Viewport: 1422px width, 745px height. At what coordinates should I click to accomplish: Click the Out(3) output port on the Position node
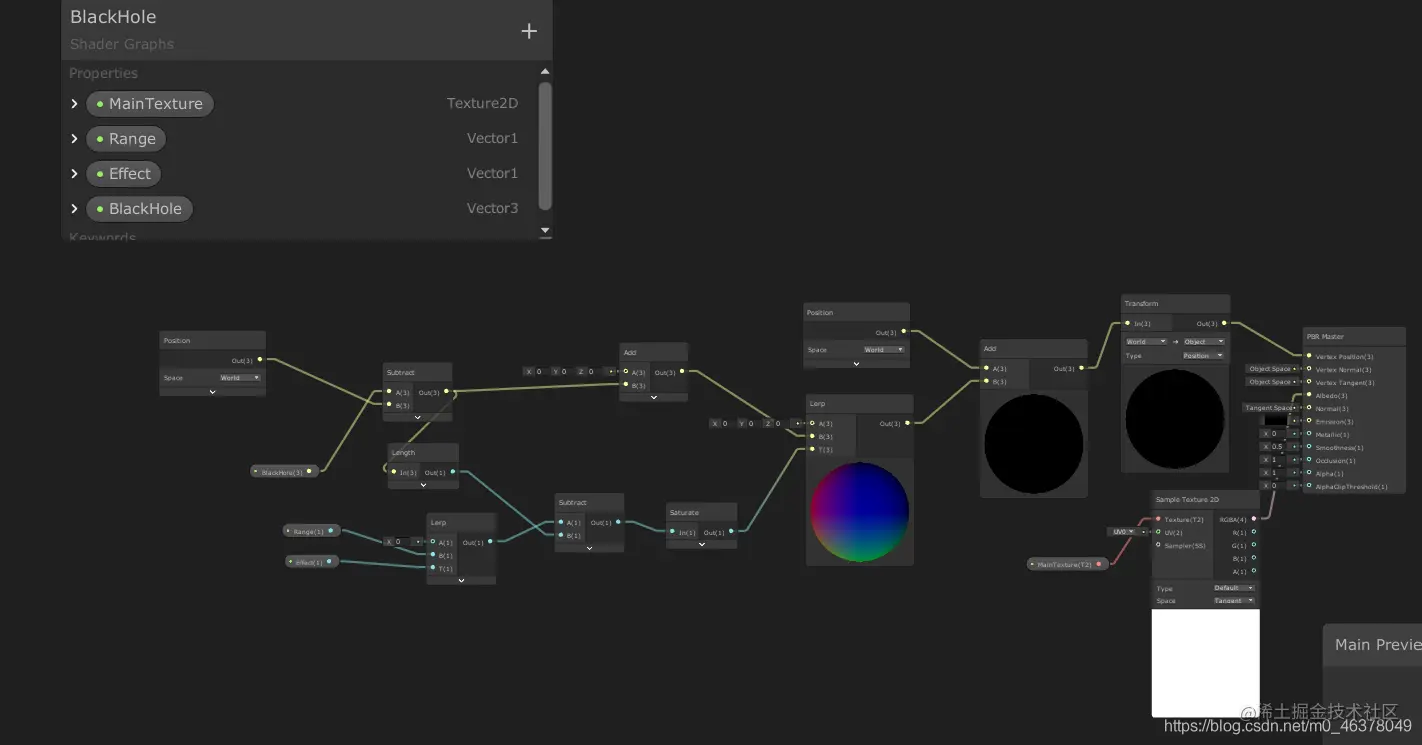pos(259,358)
